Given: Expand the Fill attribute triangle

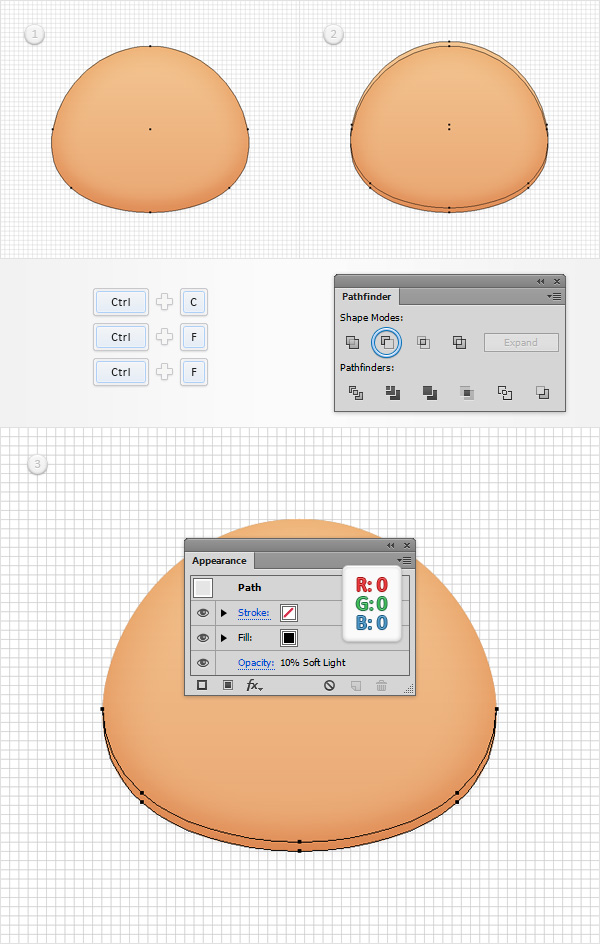Looking at the screenshot, I should coord(224,638).
